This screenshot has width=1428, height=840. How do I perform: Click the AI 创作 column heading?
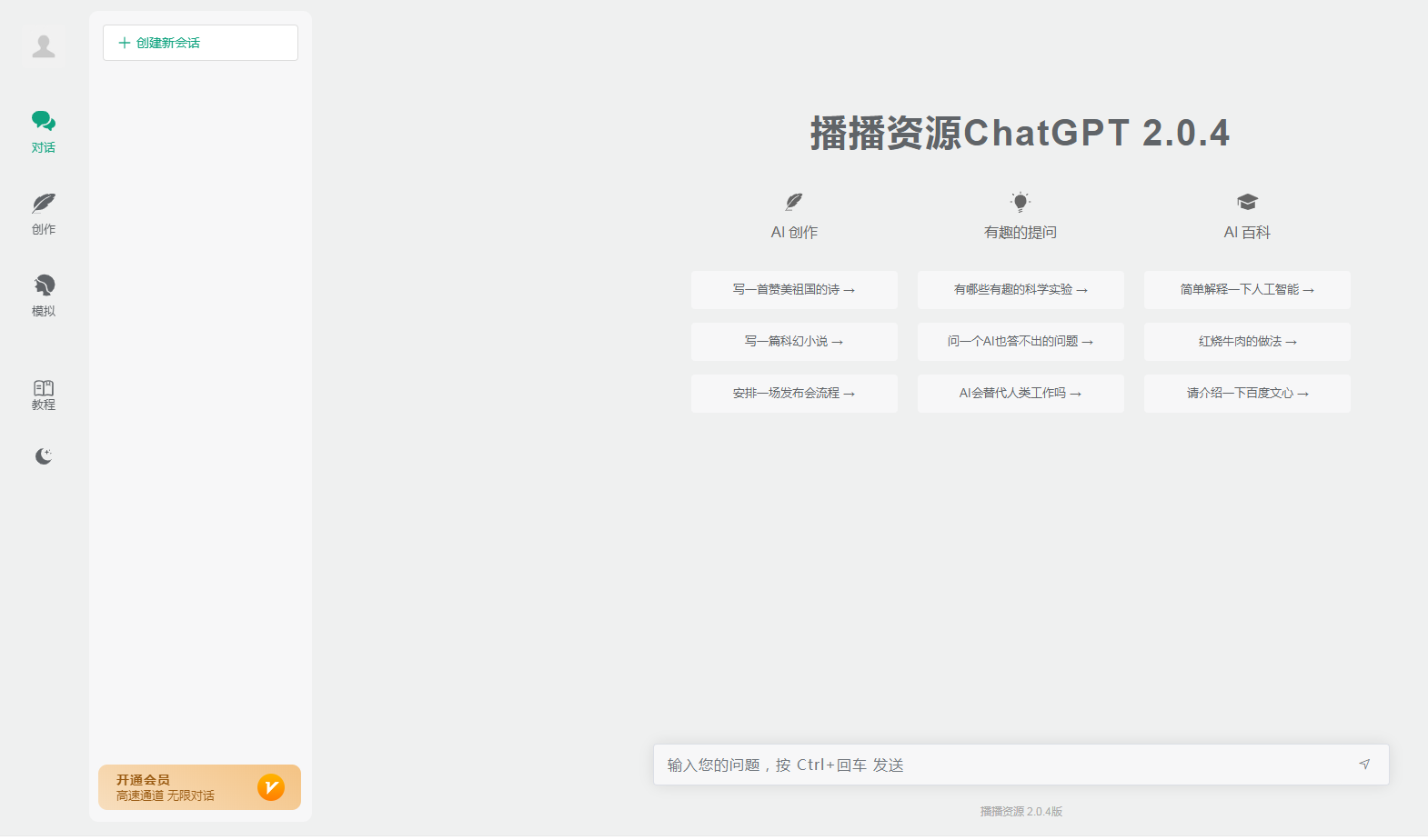click(794, 233)
